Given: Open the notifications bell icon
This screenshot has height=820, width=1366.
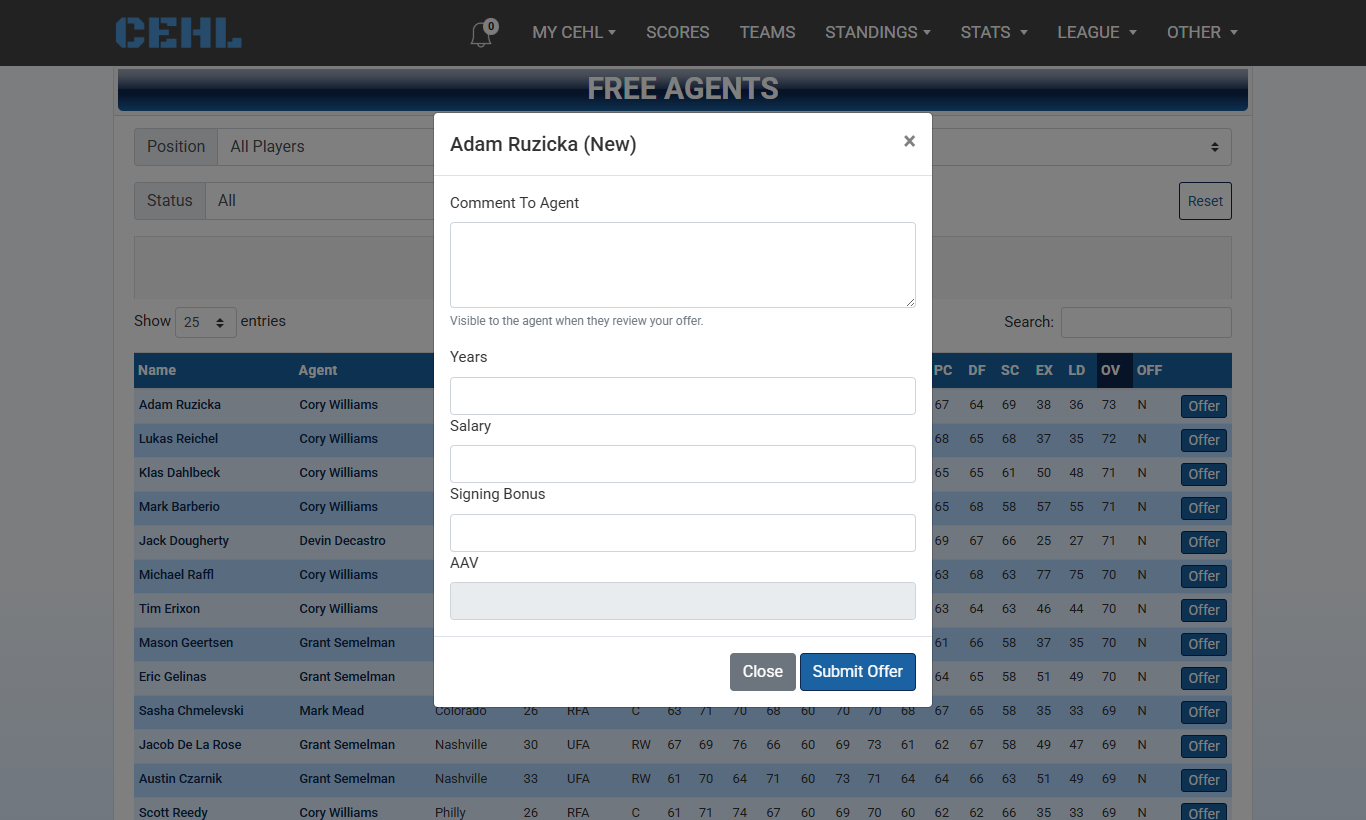Looking at the screenshot, I should (483, 33).
